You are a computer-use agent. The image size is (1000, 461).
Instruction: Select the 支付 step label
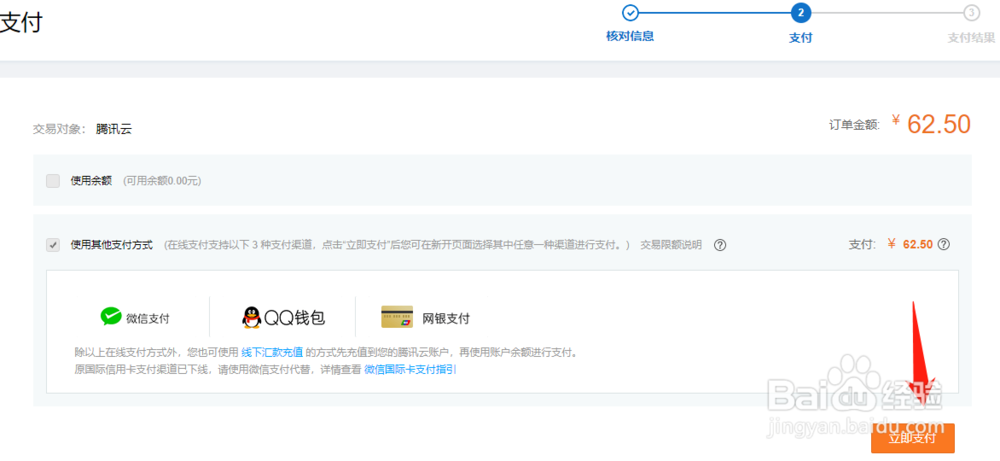pyautogui.click(x=800, y=38)
